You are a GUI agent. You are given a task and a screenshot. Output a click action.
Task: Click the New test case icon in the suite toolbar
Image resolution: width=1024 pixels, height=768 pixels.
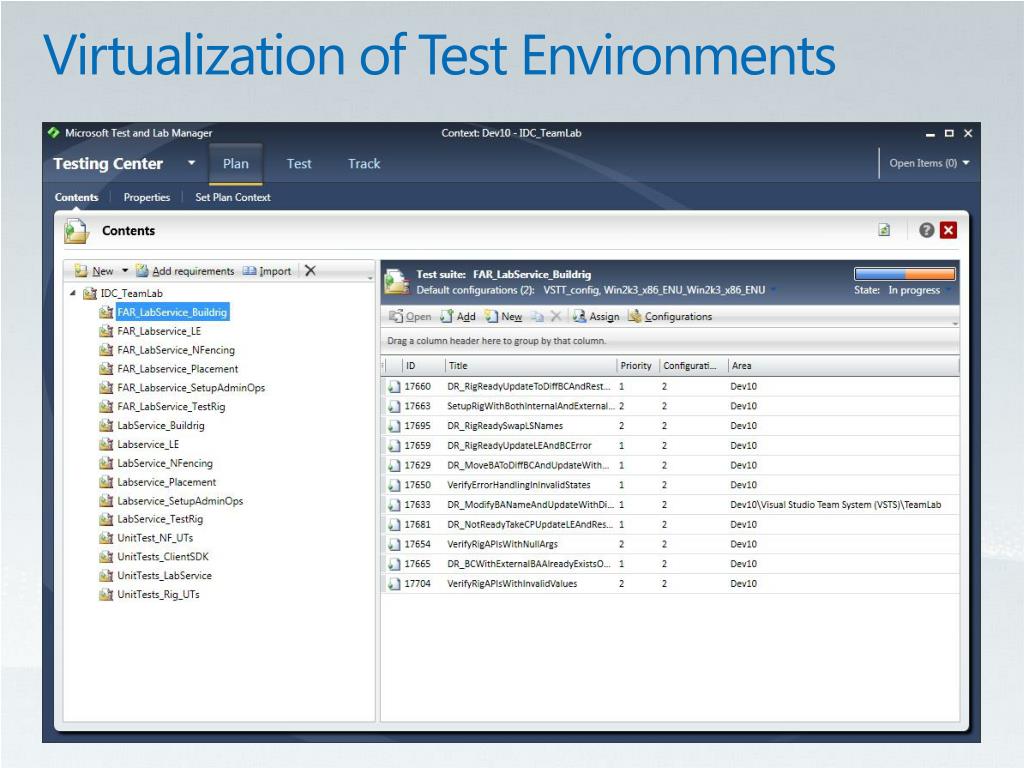click(x=491, y=317)
